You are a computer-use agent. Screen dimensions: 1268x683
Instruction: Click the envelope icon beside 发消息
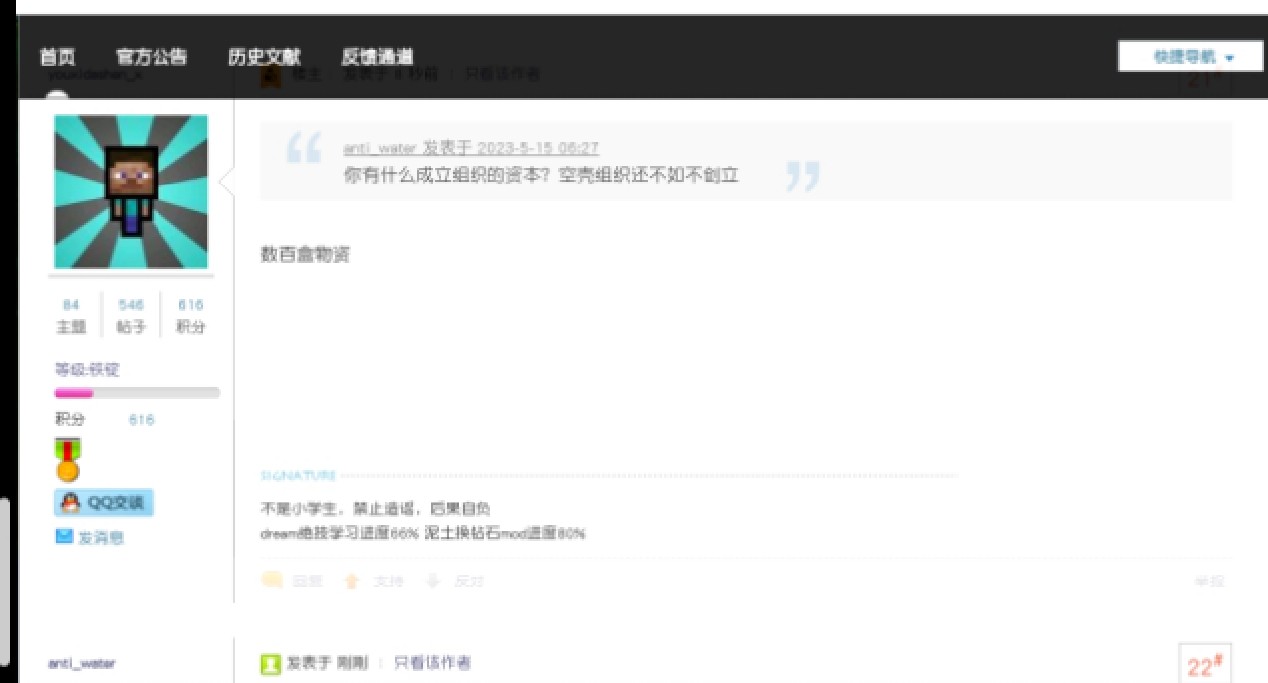(64, 537)
